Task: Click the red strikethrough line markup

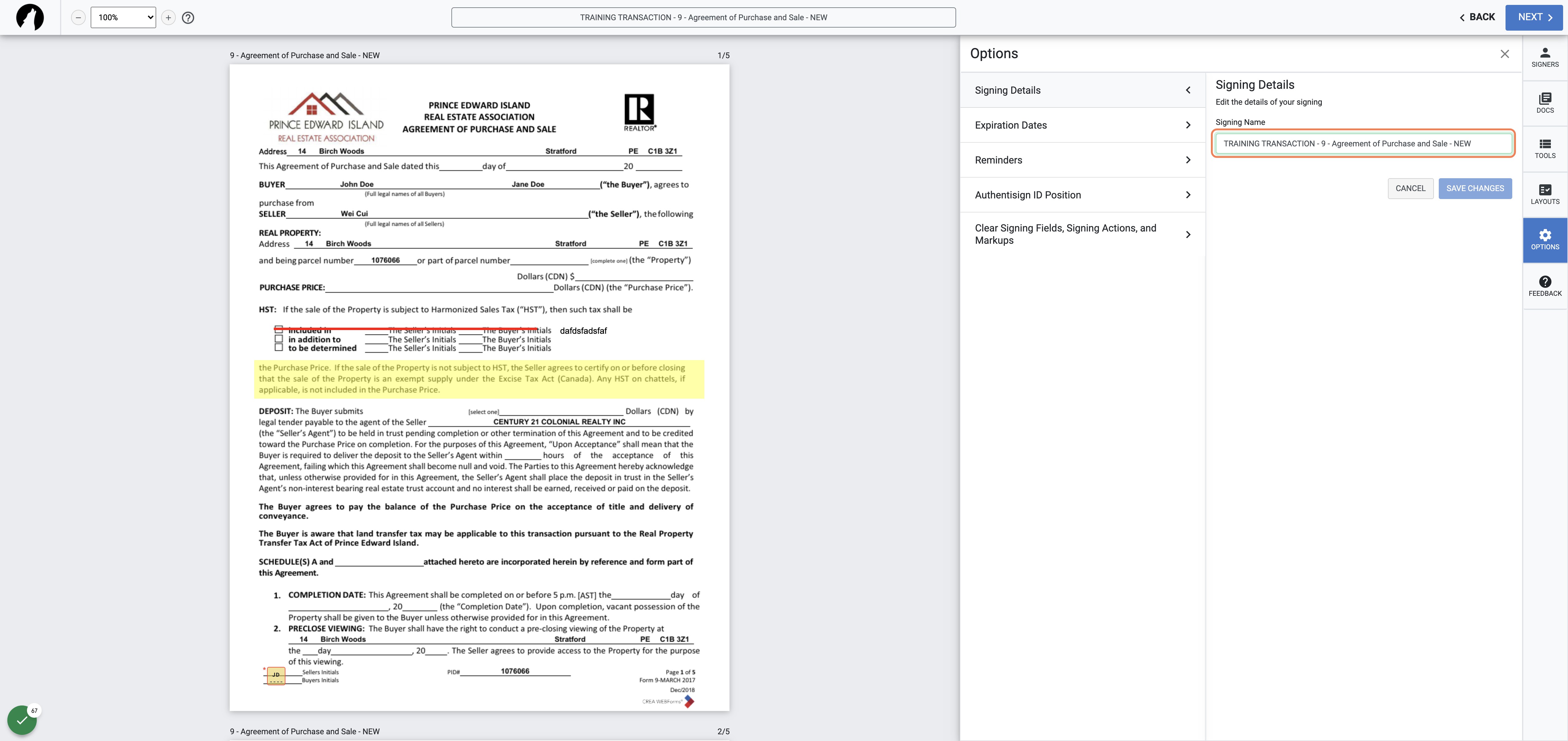Action: click(407, 329)
